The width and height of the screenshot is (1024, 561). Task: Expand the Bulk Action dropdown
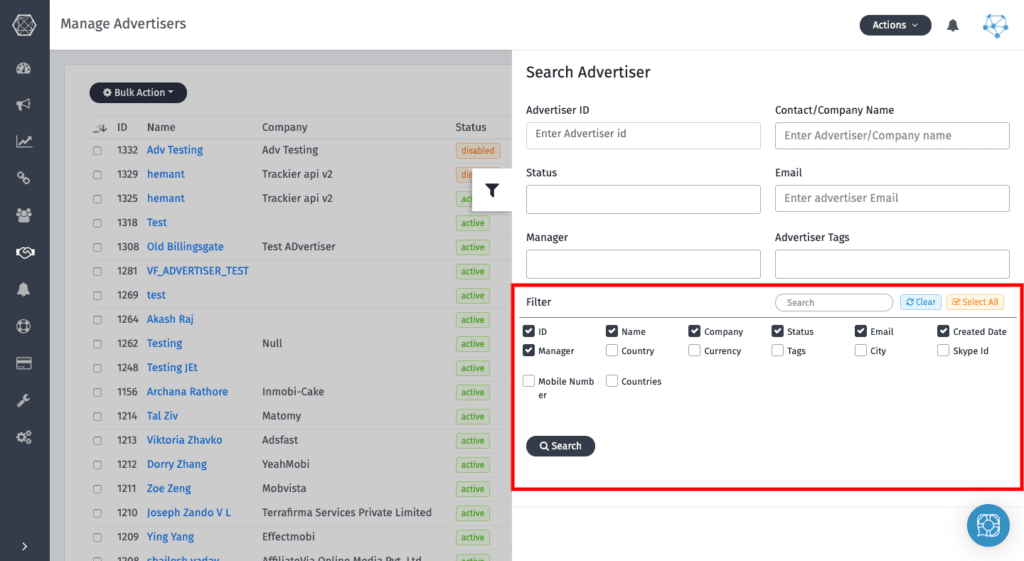coord(138,93)
